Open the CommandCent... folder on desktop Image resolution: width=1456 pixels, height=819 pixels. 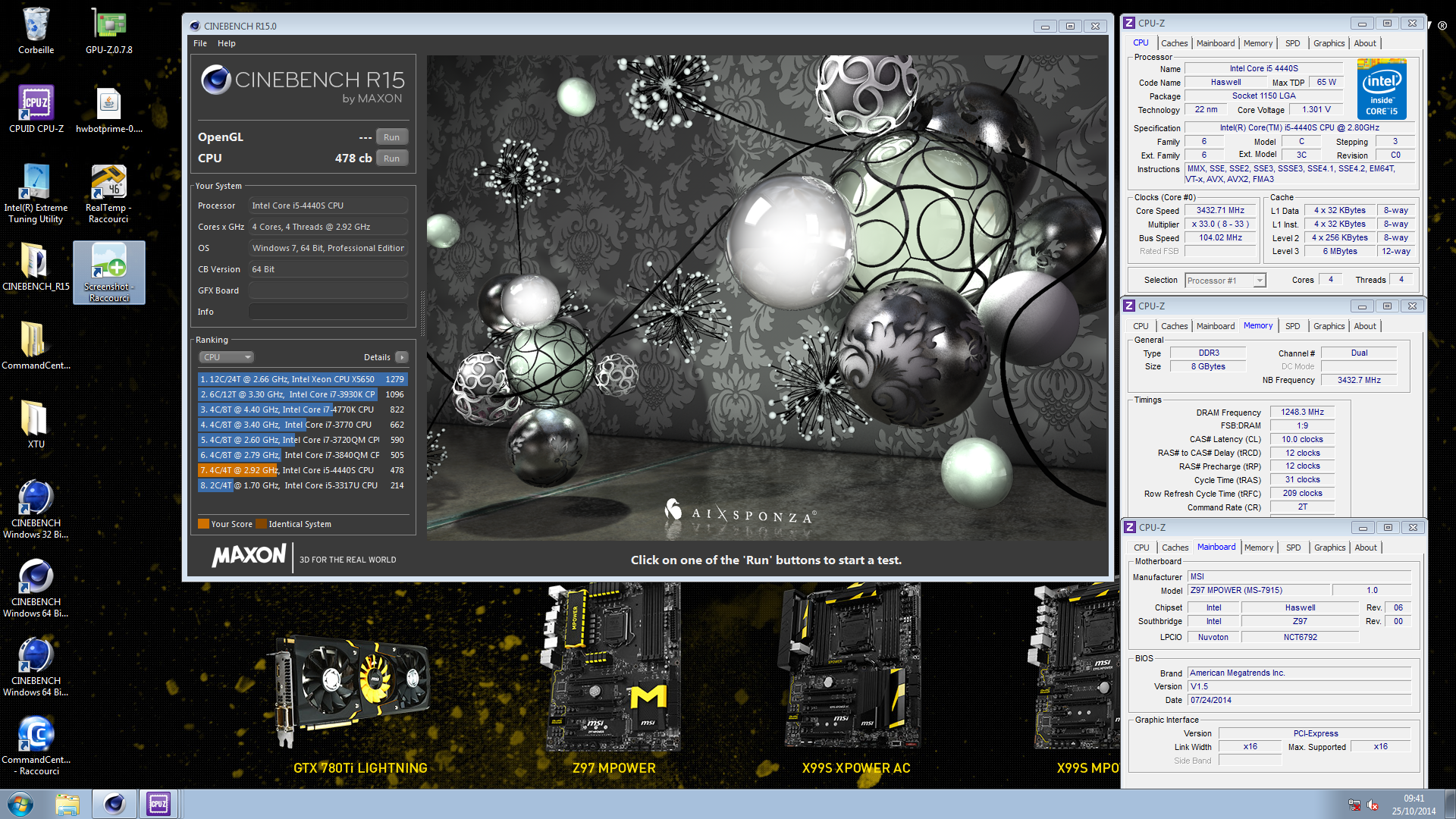[36, 346]
